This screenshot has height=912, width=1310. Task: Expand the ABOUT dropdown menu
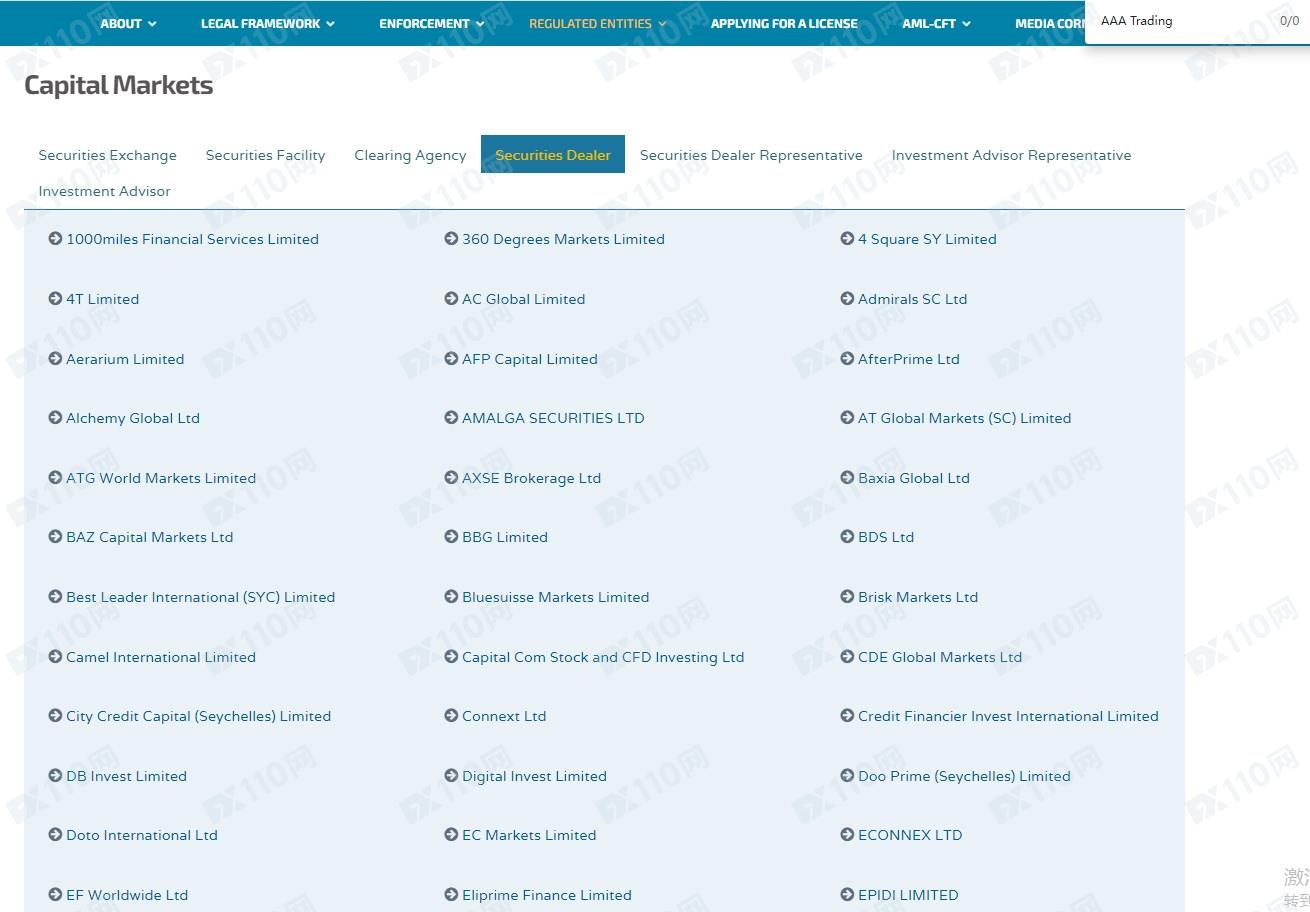click(128, 23)
